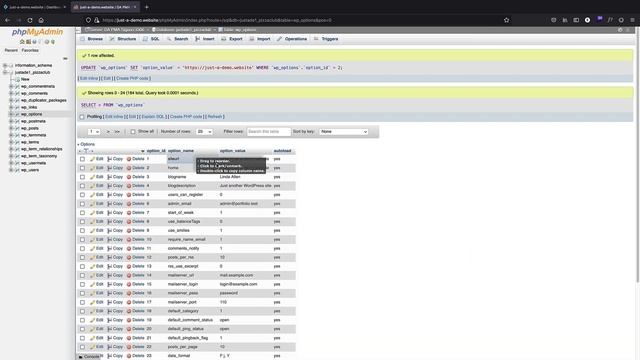Open a new browser tab
This screenshot has height=360, width=640.
tap(147, 7)
